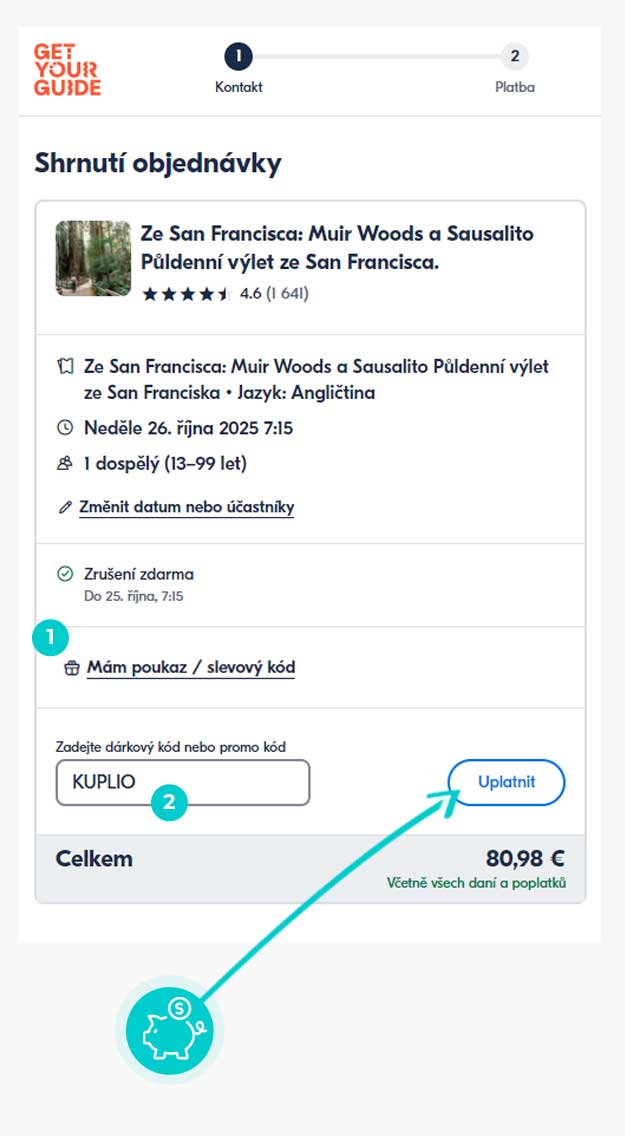Select step 2 Platba circle icon

pyautogui.click(x=516, y=57)
